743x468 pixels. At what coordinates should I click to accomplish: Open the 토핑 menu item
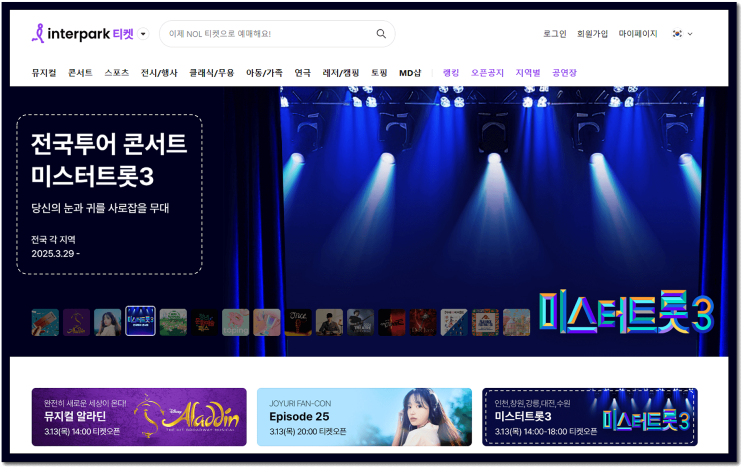coord(379,72)
